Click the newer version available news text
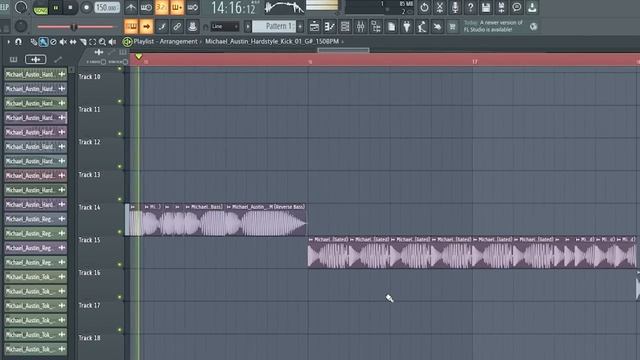This screenshot has width=640, height=360. [493, 27]
